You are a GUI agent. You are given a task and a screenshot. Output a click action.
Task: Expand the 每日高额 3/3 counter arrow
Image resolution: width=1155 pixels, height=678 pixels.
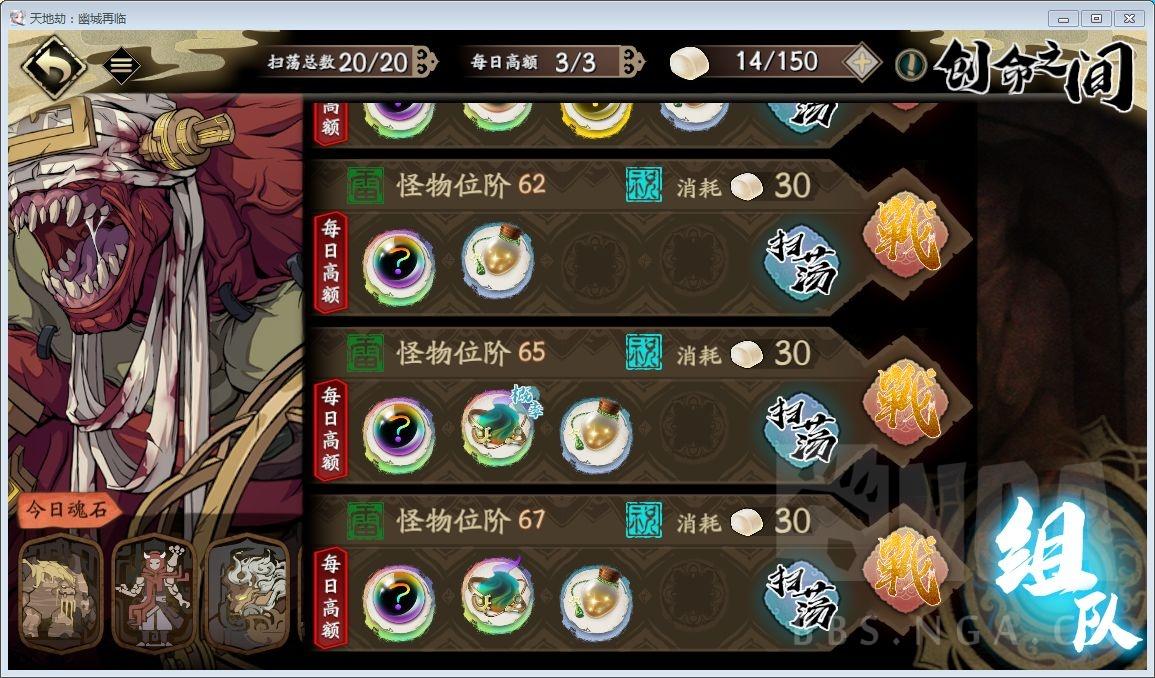point(631,62)
